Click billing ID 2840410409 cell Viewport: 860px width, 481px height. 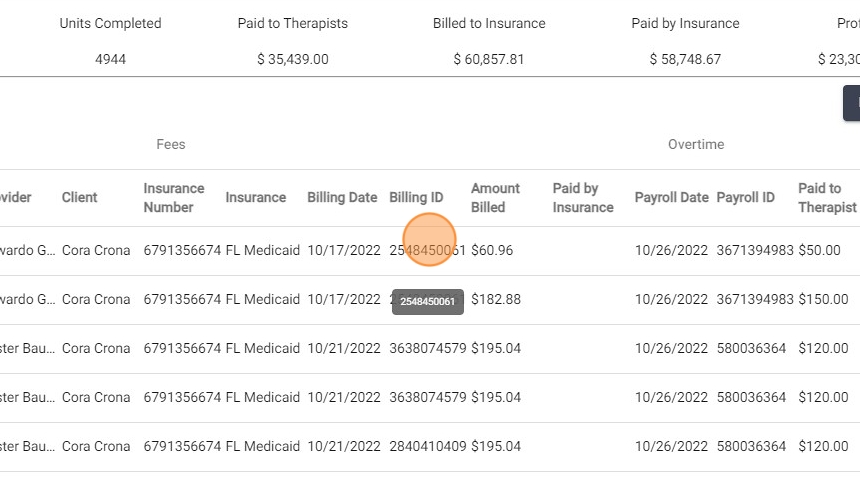[x=428, y=446]
